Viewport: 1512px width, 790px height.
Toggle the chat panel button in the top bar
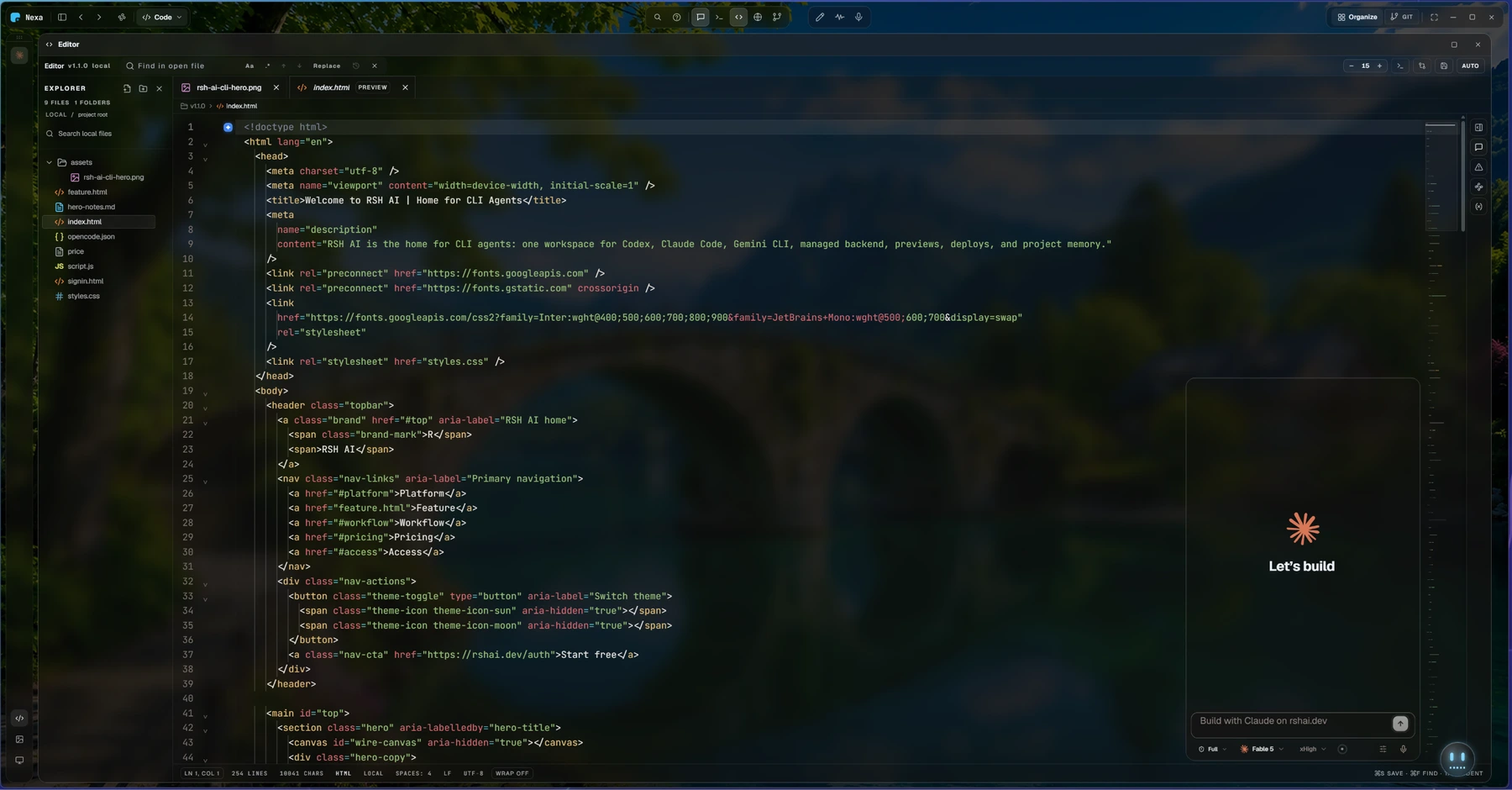click(x=700, y=17)
